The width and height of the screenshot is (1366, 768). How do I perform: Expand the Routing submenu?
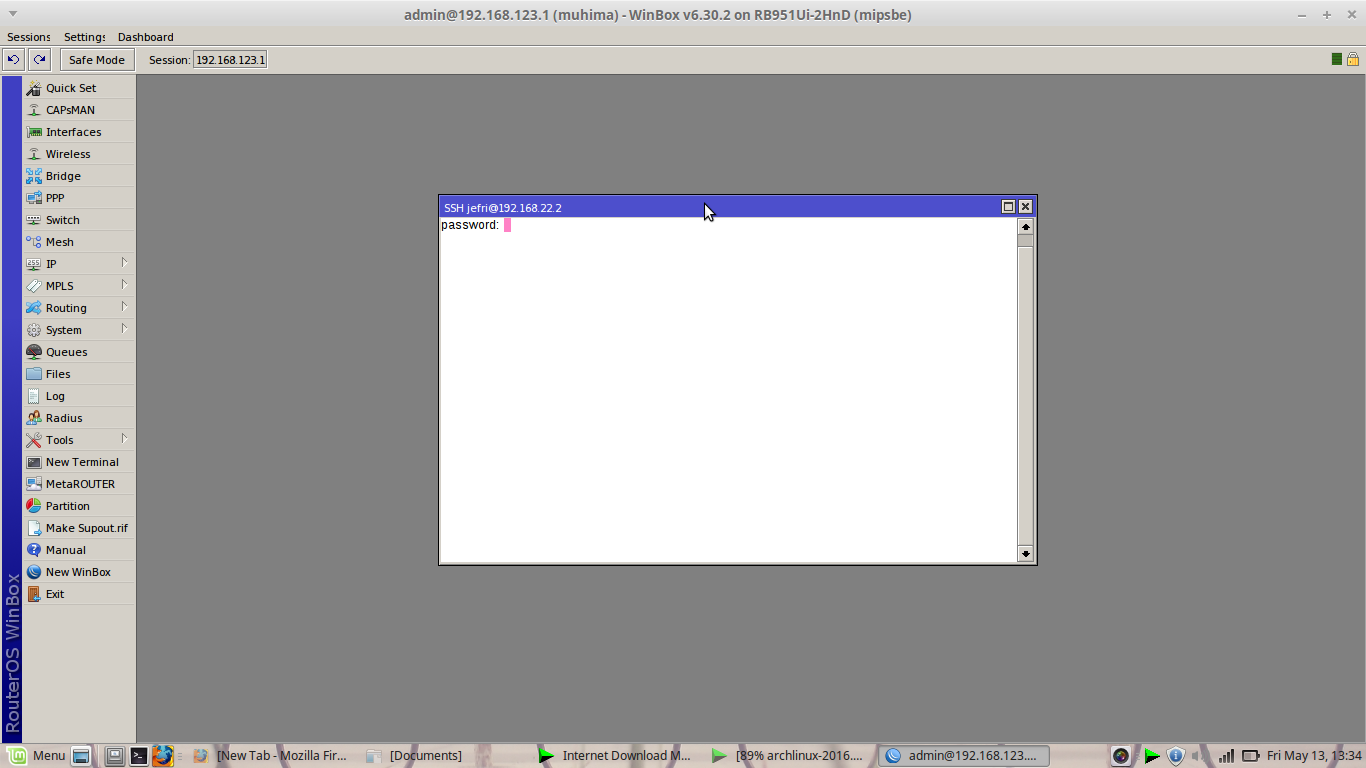coord(78,308)
